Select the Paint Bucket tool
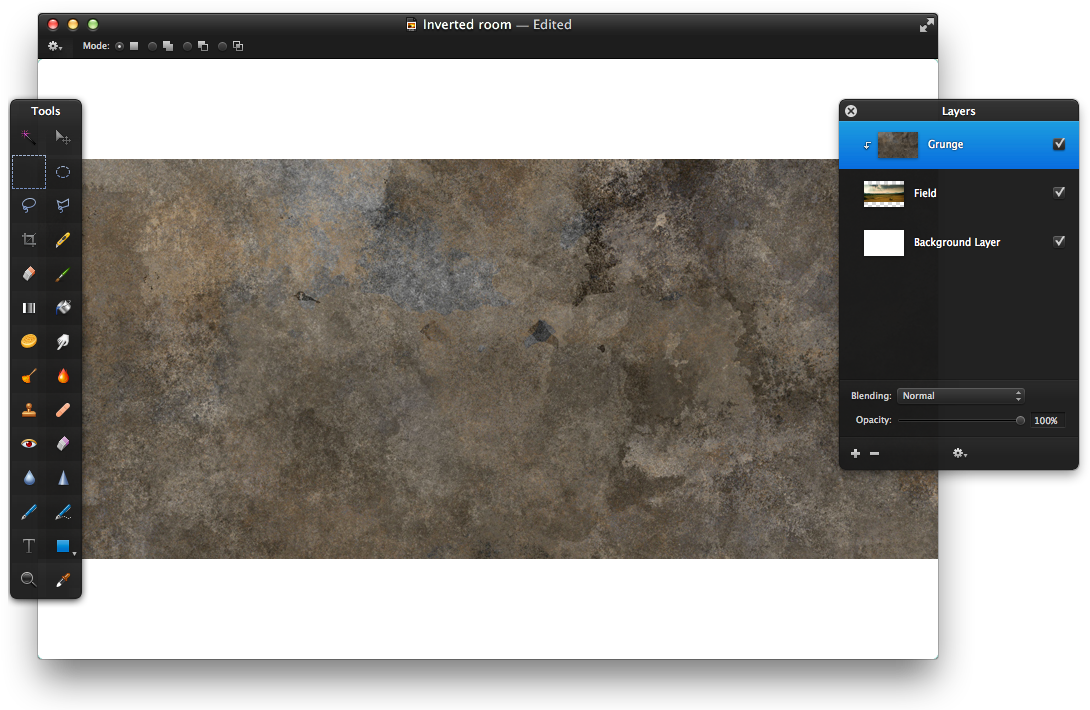 (62, 308)
